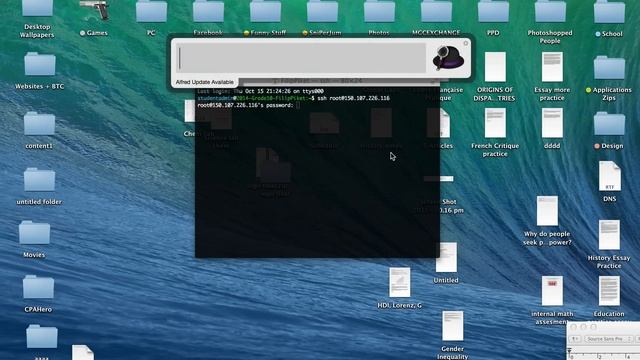The height and width of the screenshot is (360, 640).
Task: Select the PPD folder
Action: point(493,11)
